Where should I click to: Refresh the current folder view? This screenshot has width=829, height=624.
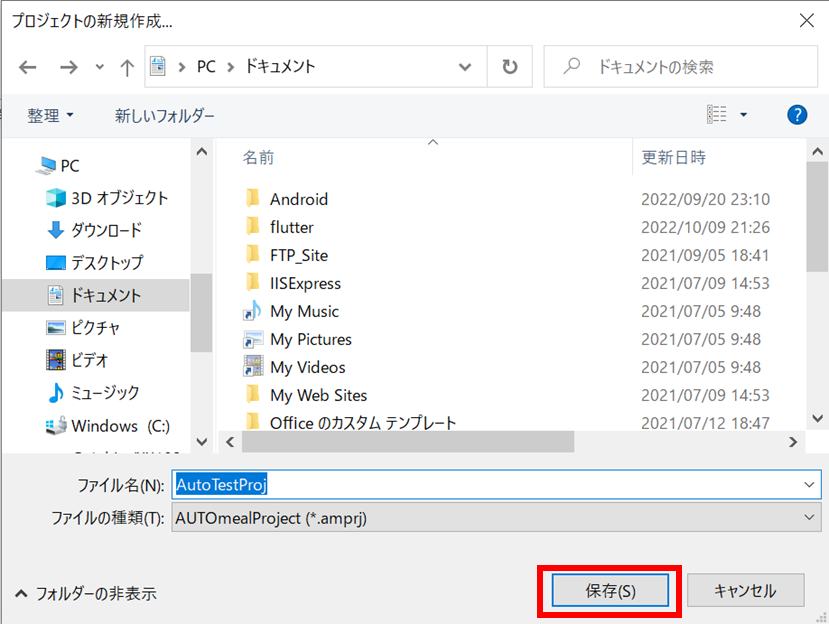510,67
